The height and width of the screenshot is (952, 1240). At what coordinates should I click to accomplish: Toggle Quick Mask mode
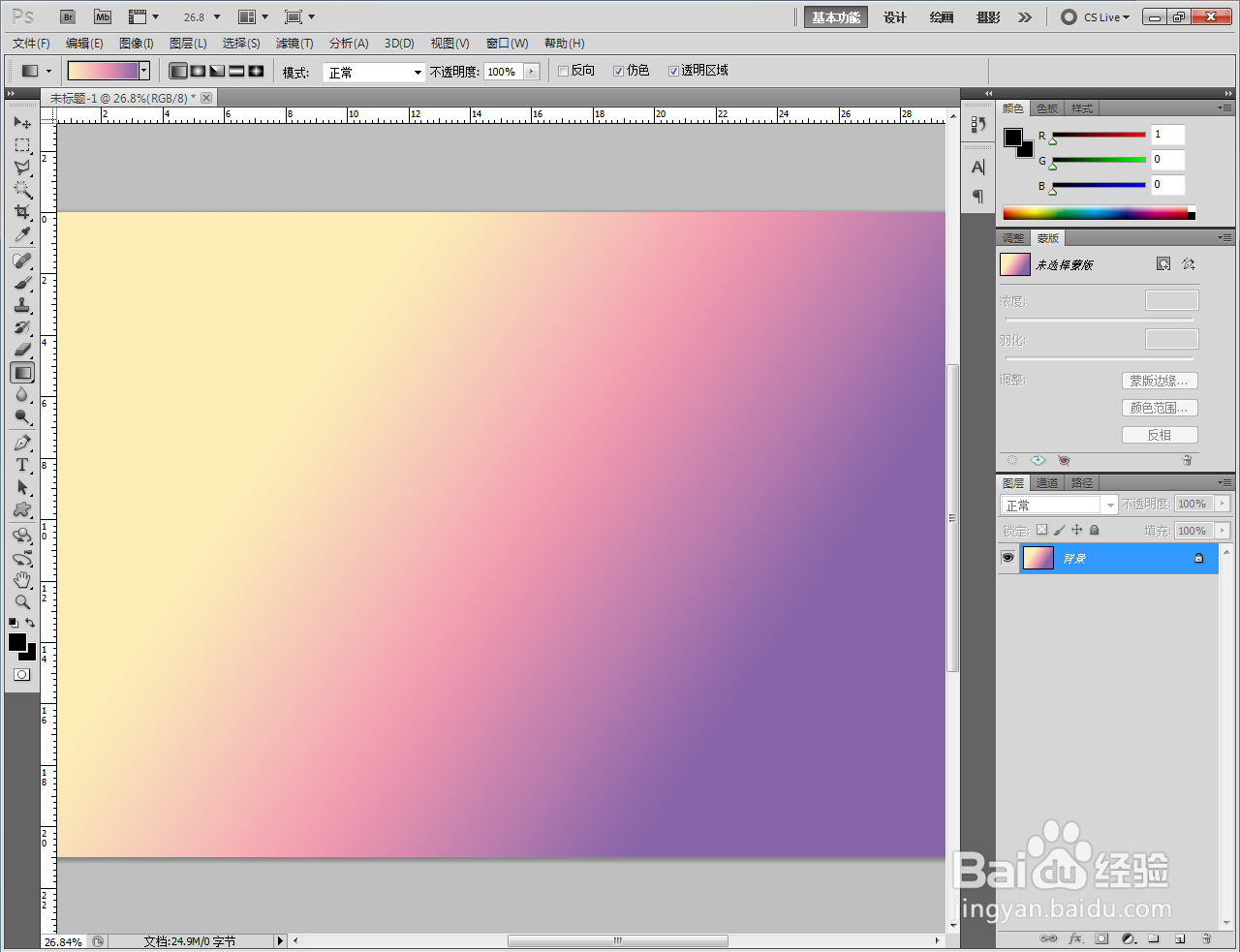click(x=21, y=675)
